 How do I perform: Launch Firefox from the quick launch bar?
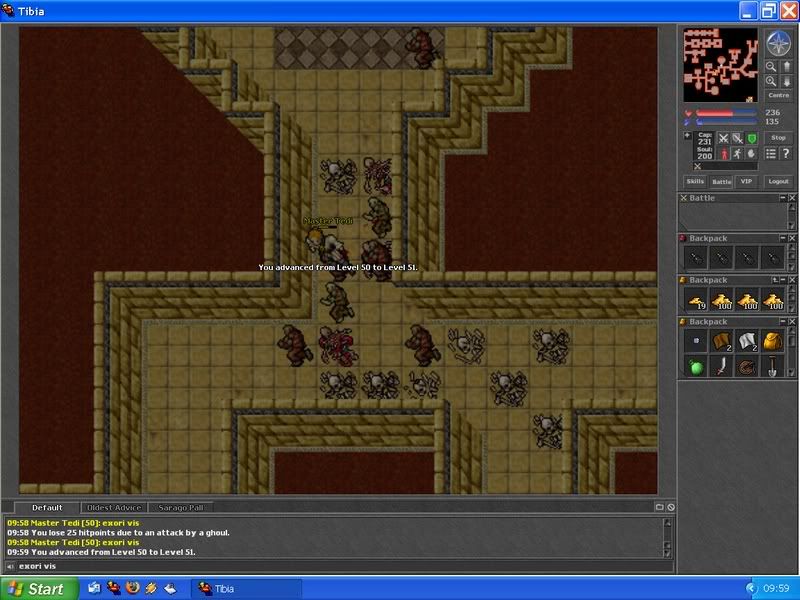(x=132, y=588)
